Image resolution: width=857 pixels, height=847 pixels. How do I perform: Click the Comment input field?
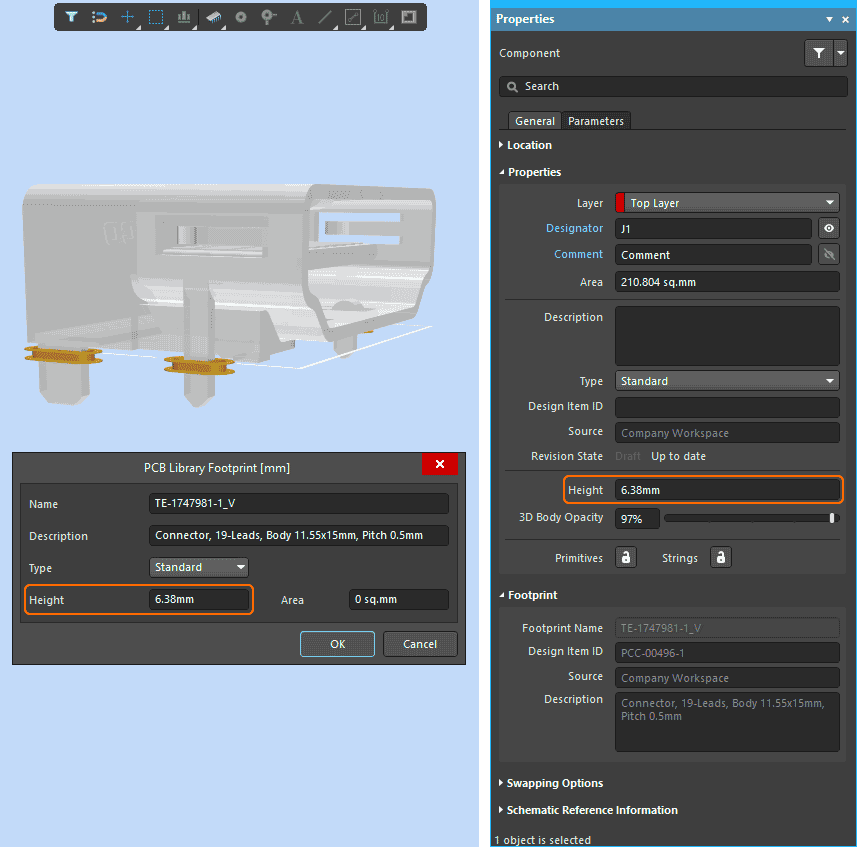(x=713, y=255)
